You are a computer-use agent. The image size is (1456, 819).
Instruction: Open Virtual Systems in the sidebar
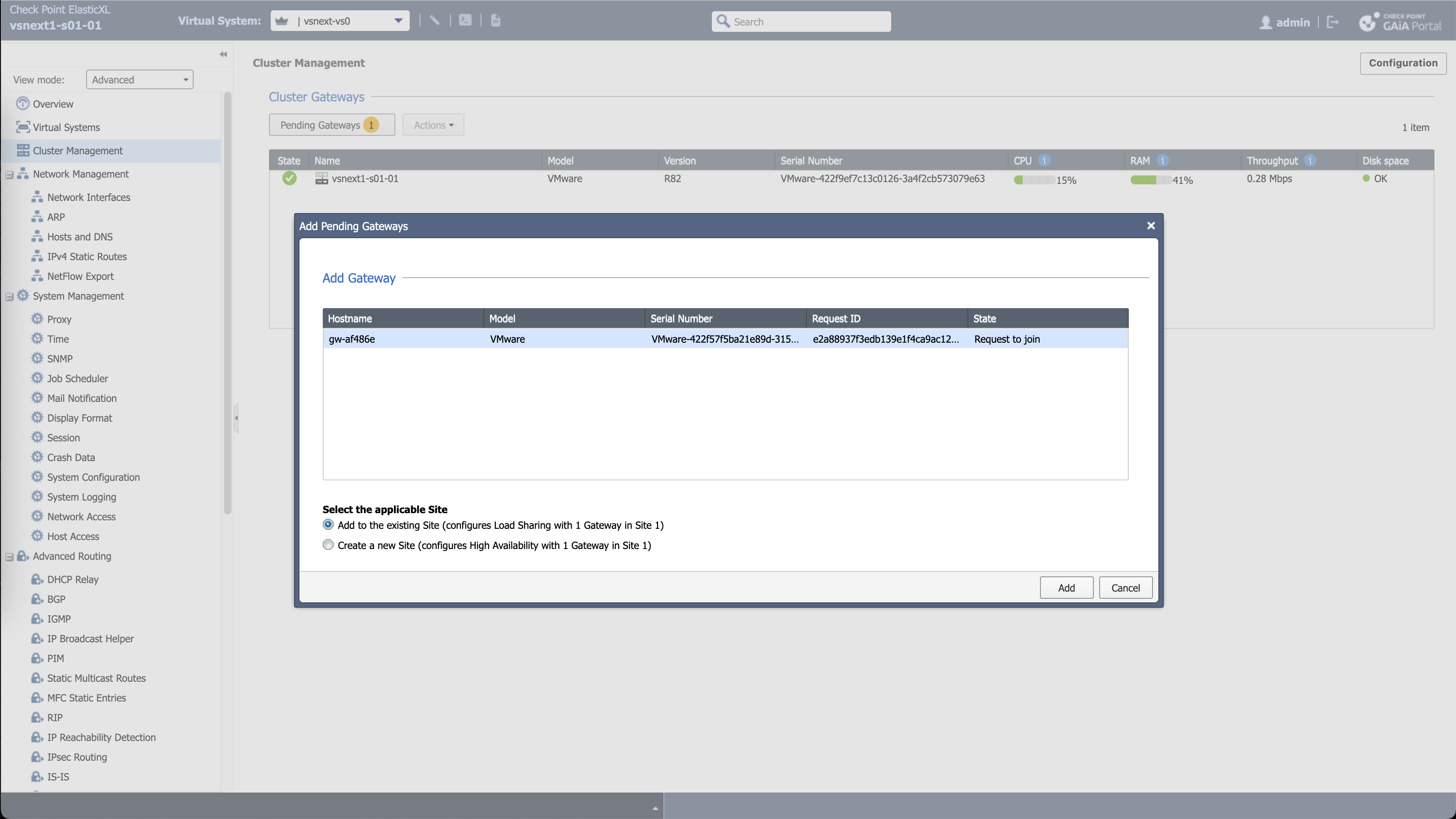pos(66,127)
